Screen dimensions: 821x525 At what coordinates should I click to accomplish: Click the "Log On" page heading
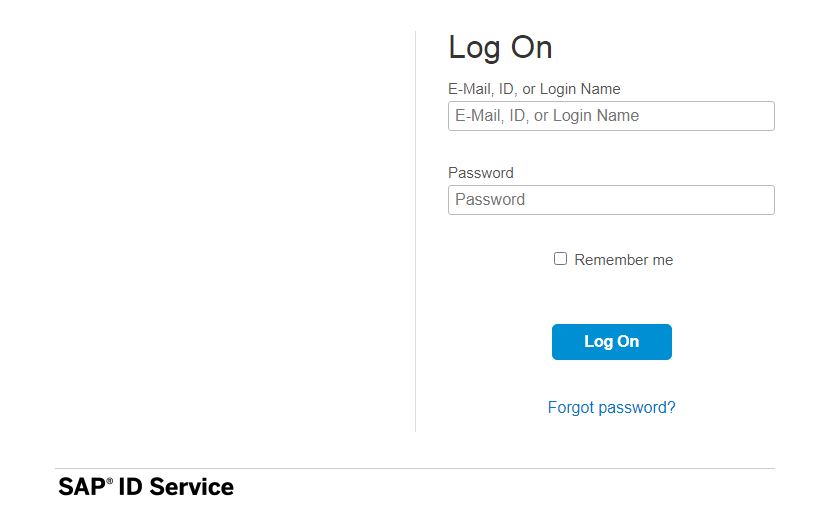(500, 48)
